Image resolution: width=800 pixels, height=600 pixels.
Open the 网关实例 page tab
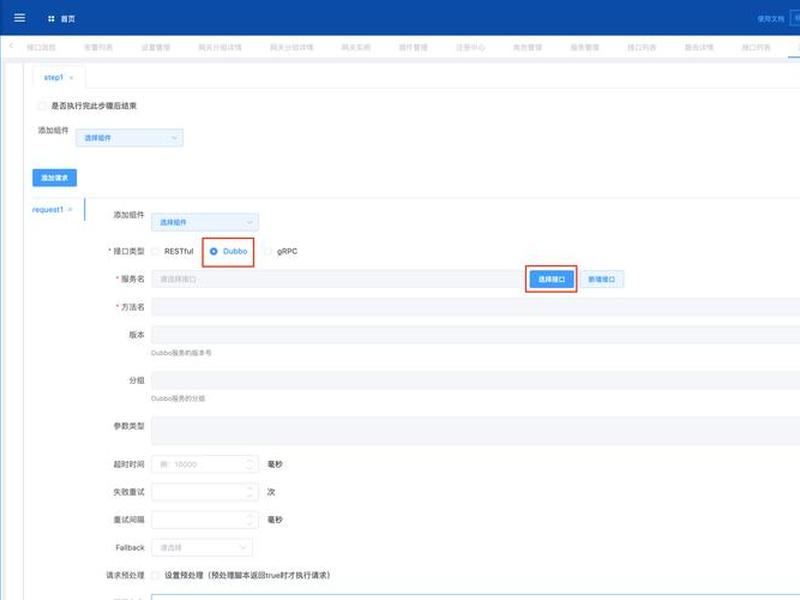(356, 47)
